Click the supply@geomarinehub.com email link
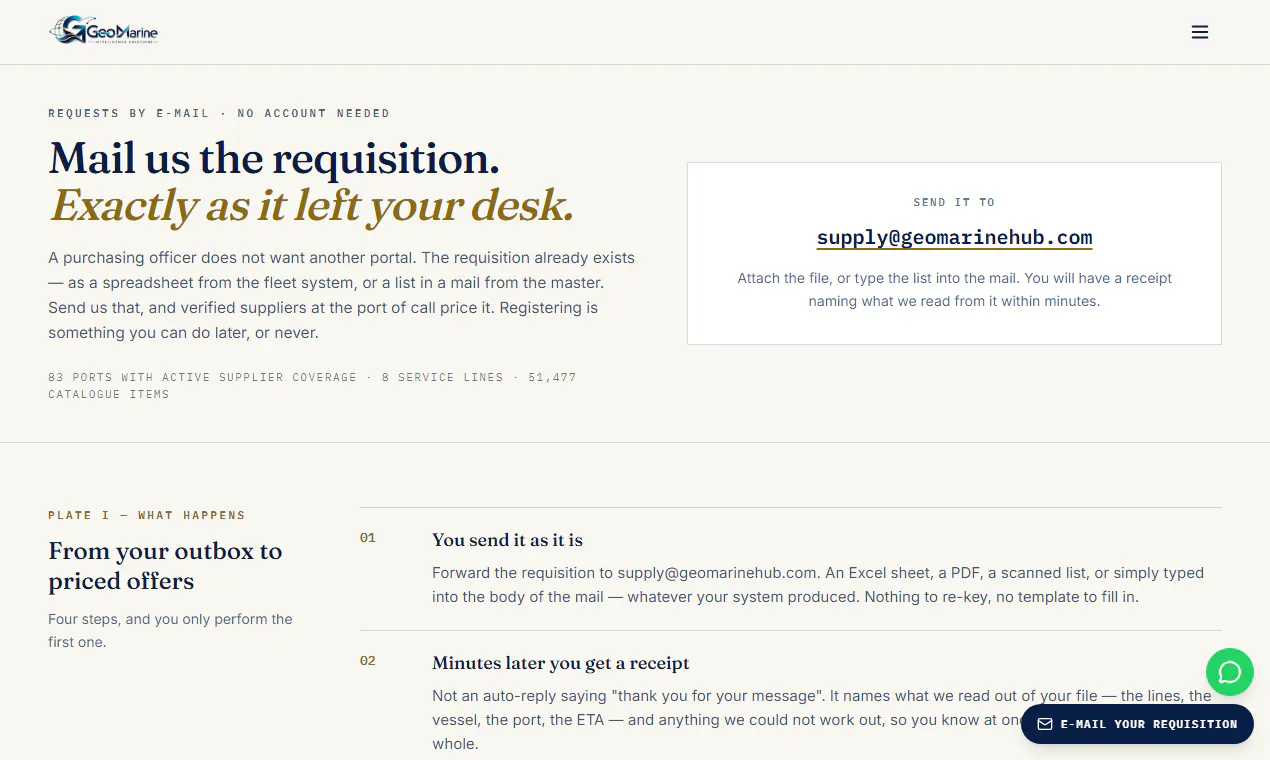 954,238
